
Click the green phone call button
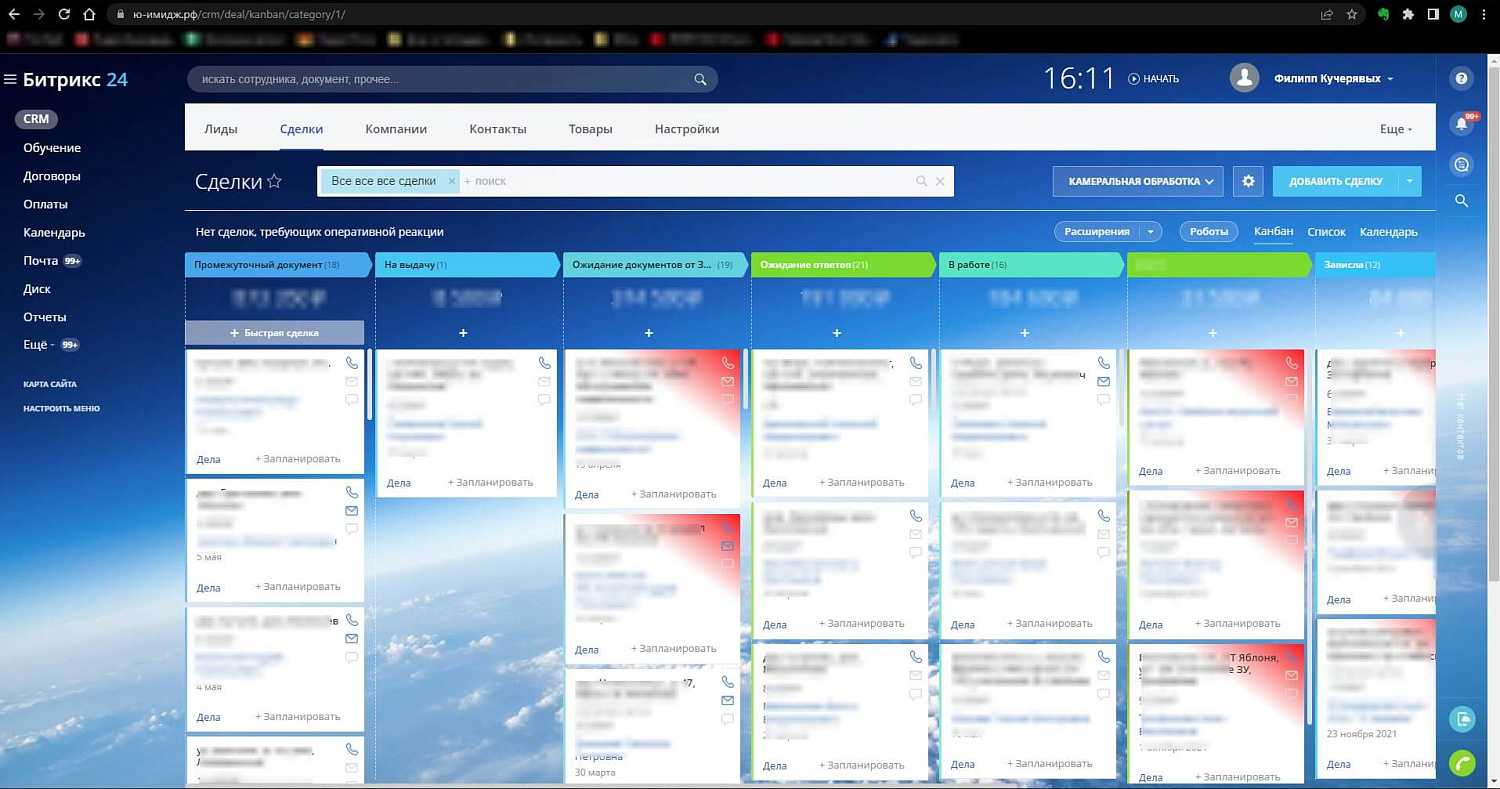(x=1461, y=764)
